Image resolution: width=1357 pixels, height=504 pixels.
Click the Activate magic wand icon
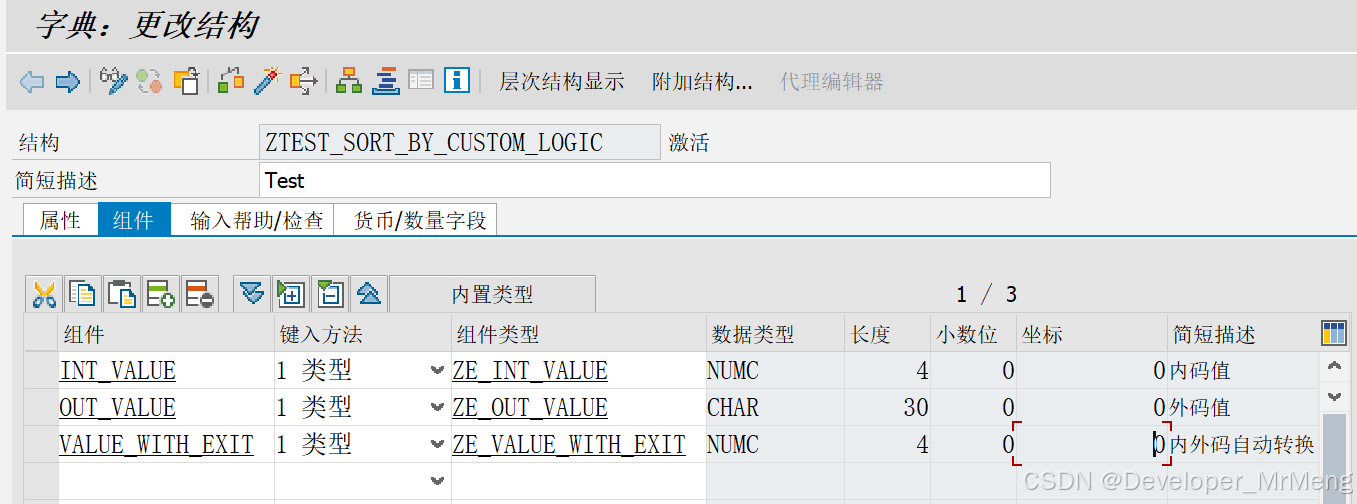(266, 81)
